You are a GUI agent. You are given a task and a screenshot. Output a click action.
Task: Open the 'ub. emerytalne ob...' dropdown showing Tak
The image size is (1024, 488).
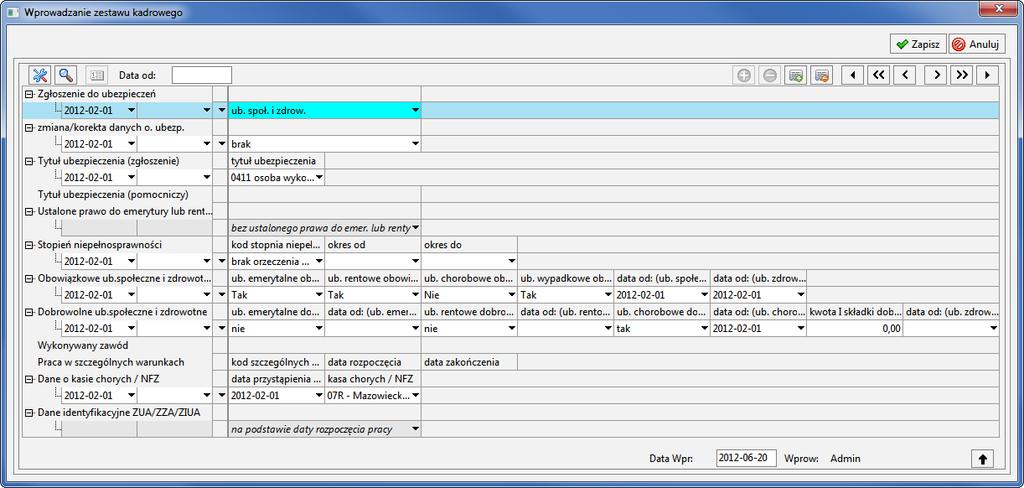click(x=319, y=295)
